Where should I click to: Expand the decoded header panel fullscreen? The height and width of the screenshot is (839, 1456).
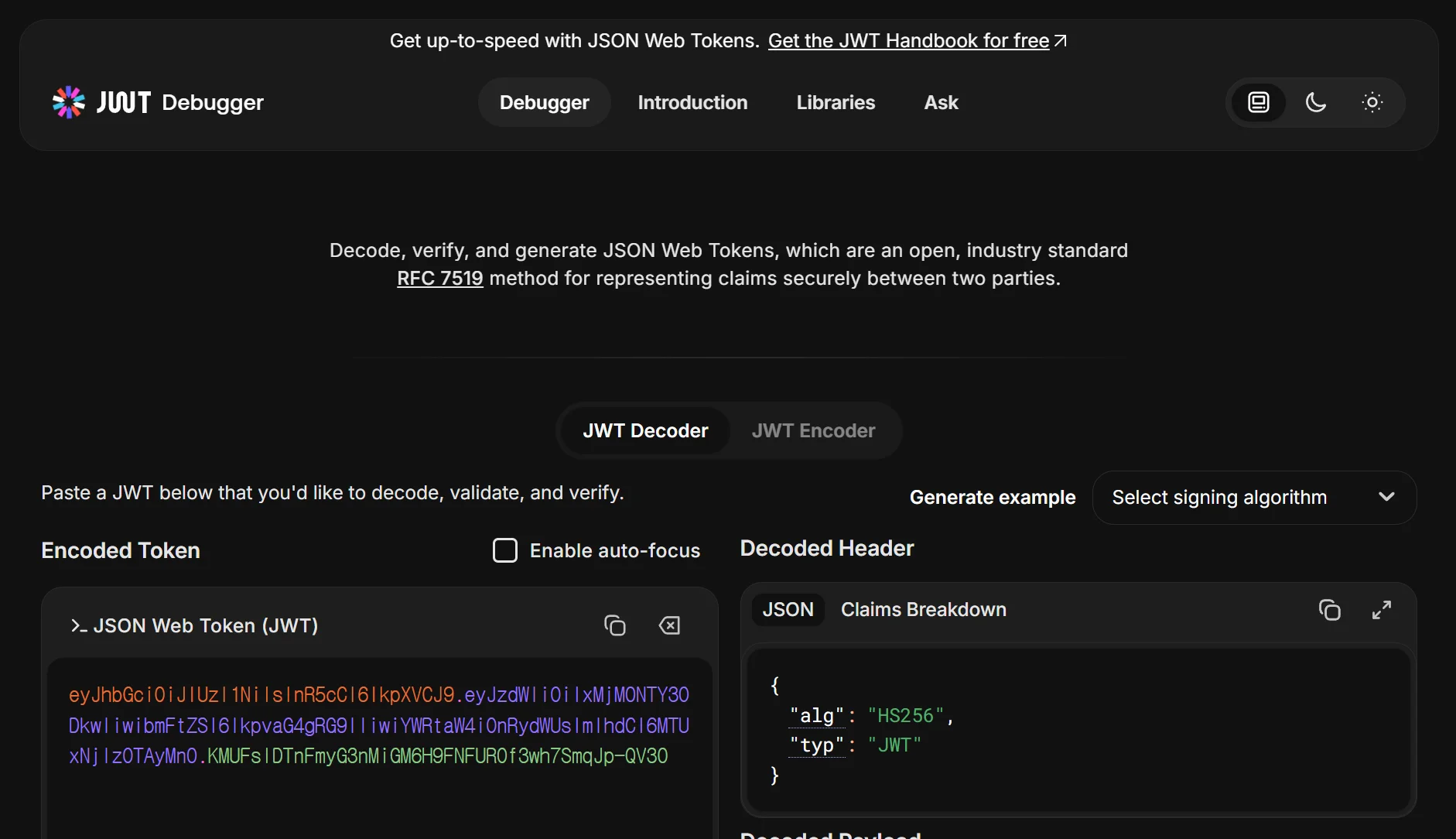point(1382,610)
